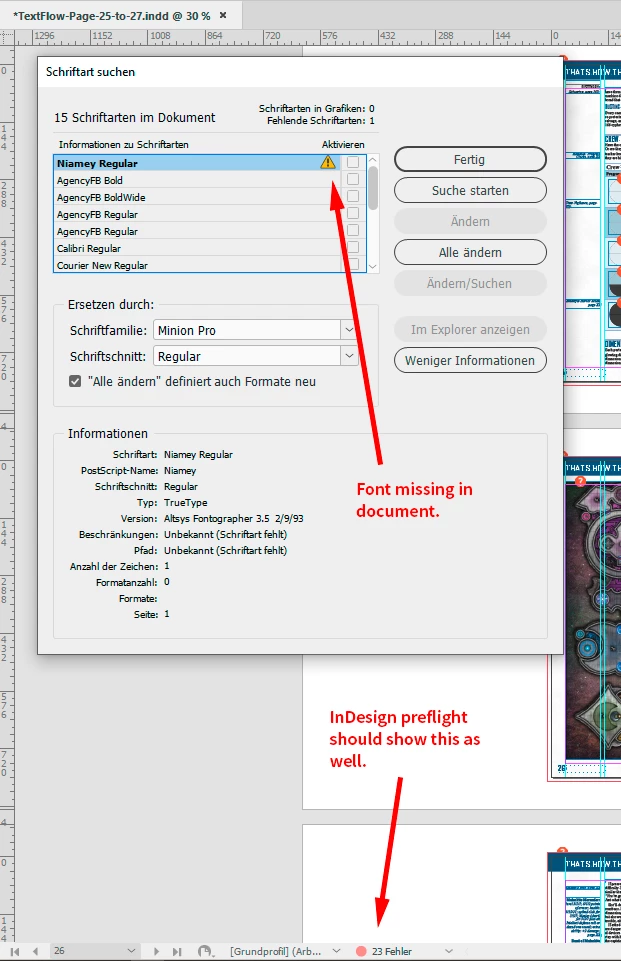Click the greyed-out Ändern/Suchen button
Viewport: 621px width, 961px height.
click(x=470, y=283)
